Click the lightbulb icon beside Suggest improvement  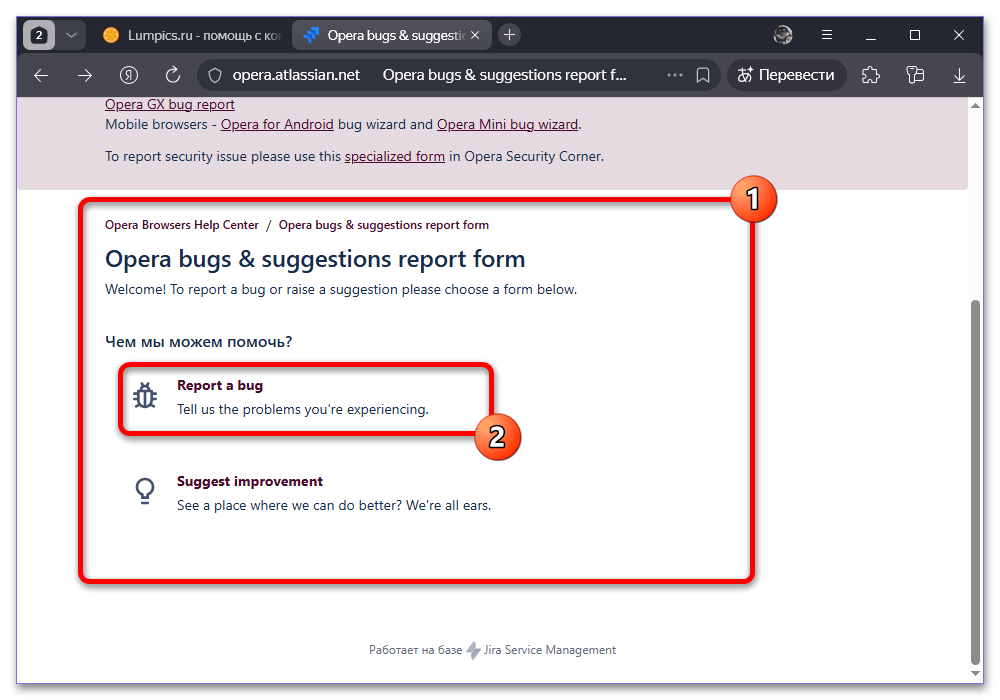(145, 492)
